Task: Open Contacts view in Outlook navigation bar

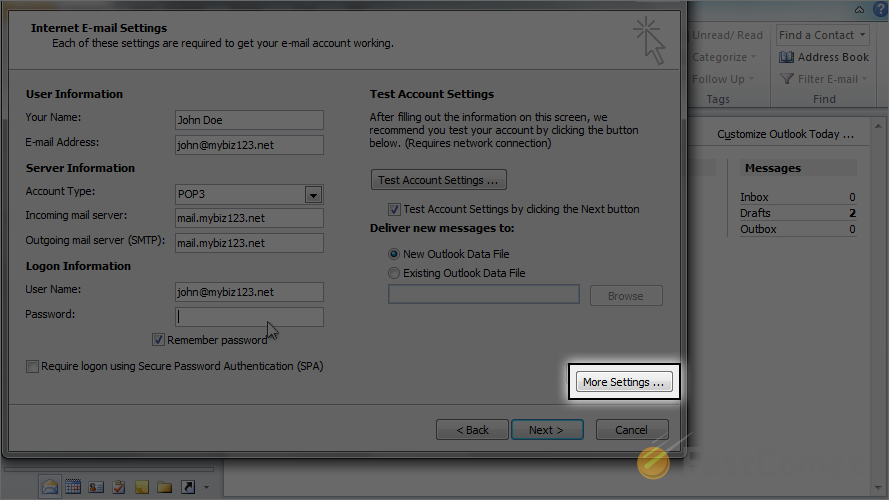Action: [96, 486]
